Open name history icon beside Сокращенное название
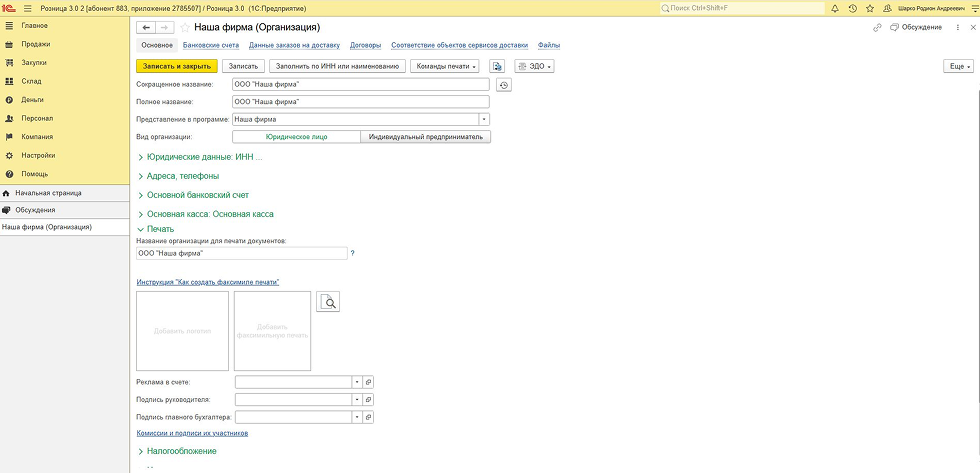 click(504, 85)
